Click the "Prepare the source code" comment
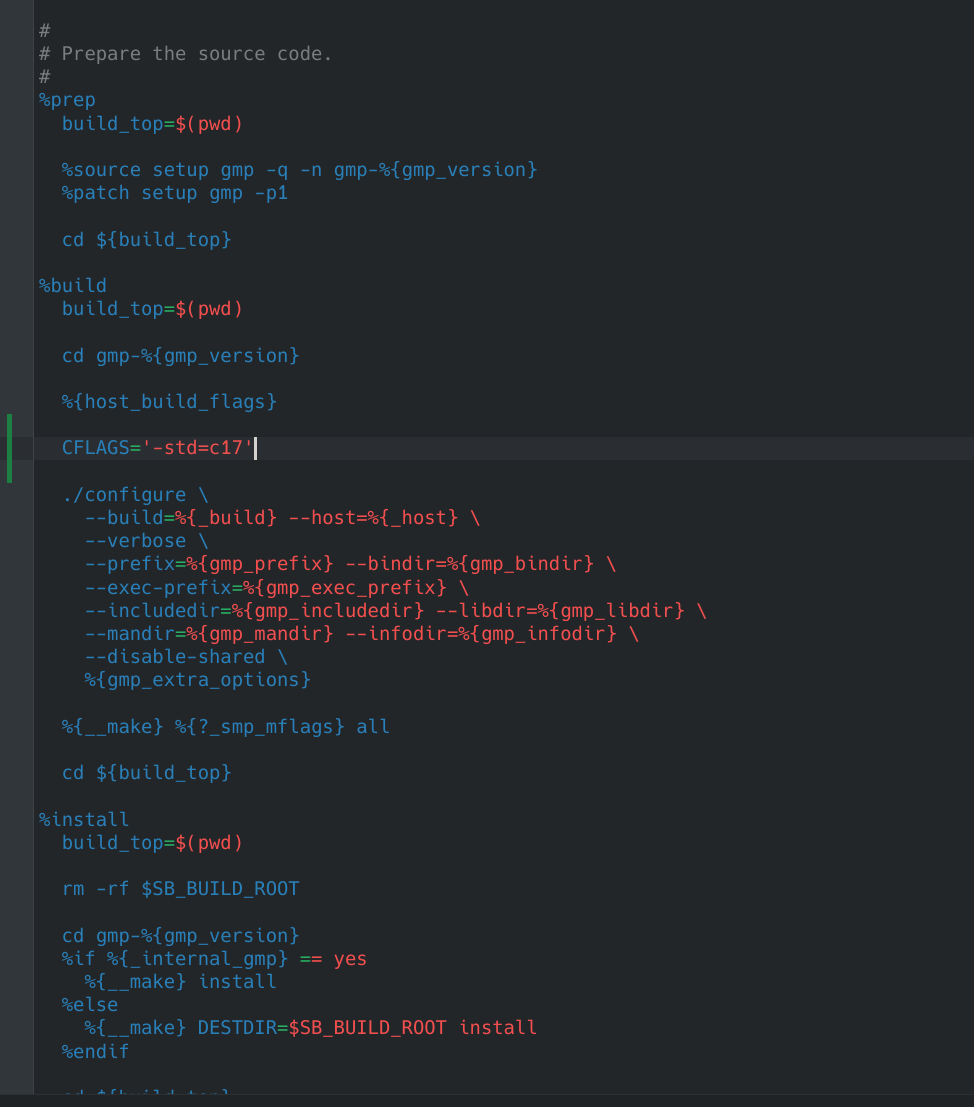 (196, 54)
